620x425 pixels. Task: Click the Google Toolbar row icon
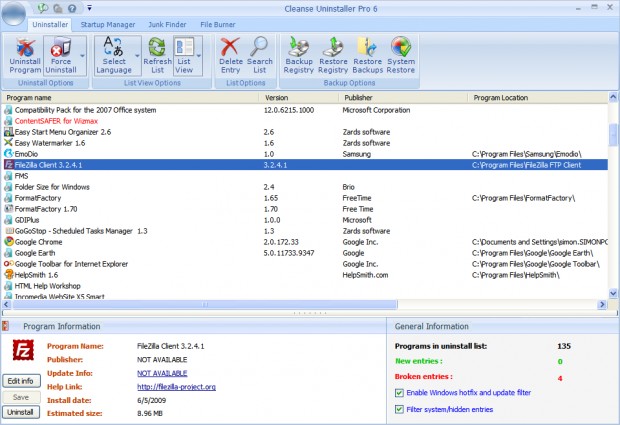[9, 264]
